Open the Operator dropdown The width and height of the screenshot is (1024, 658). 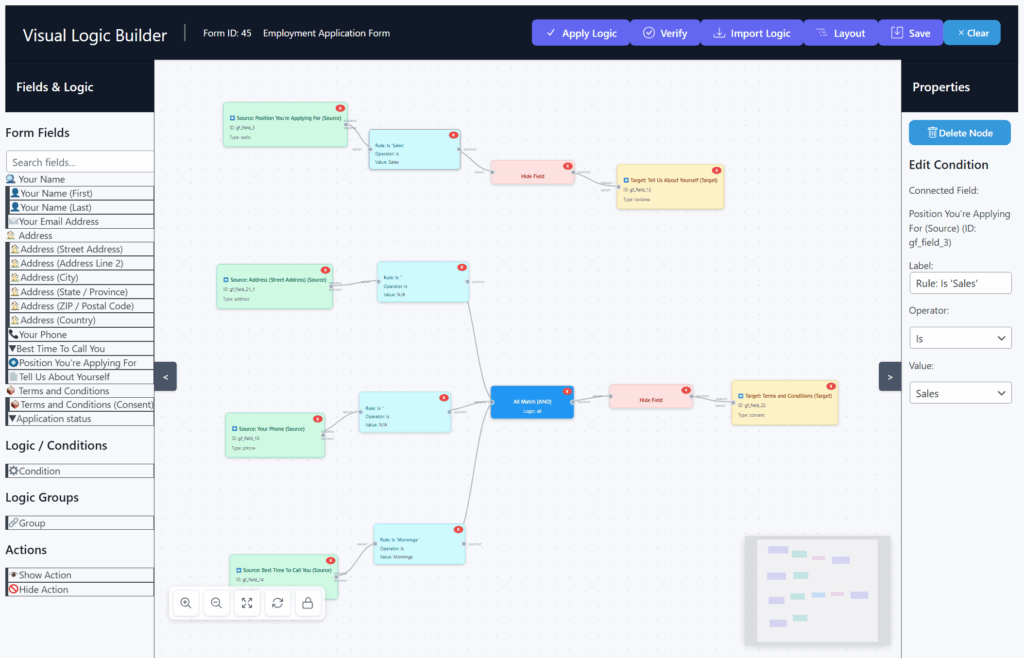960,338
